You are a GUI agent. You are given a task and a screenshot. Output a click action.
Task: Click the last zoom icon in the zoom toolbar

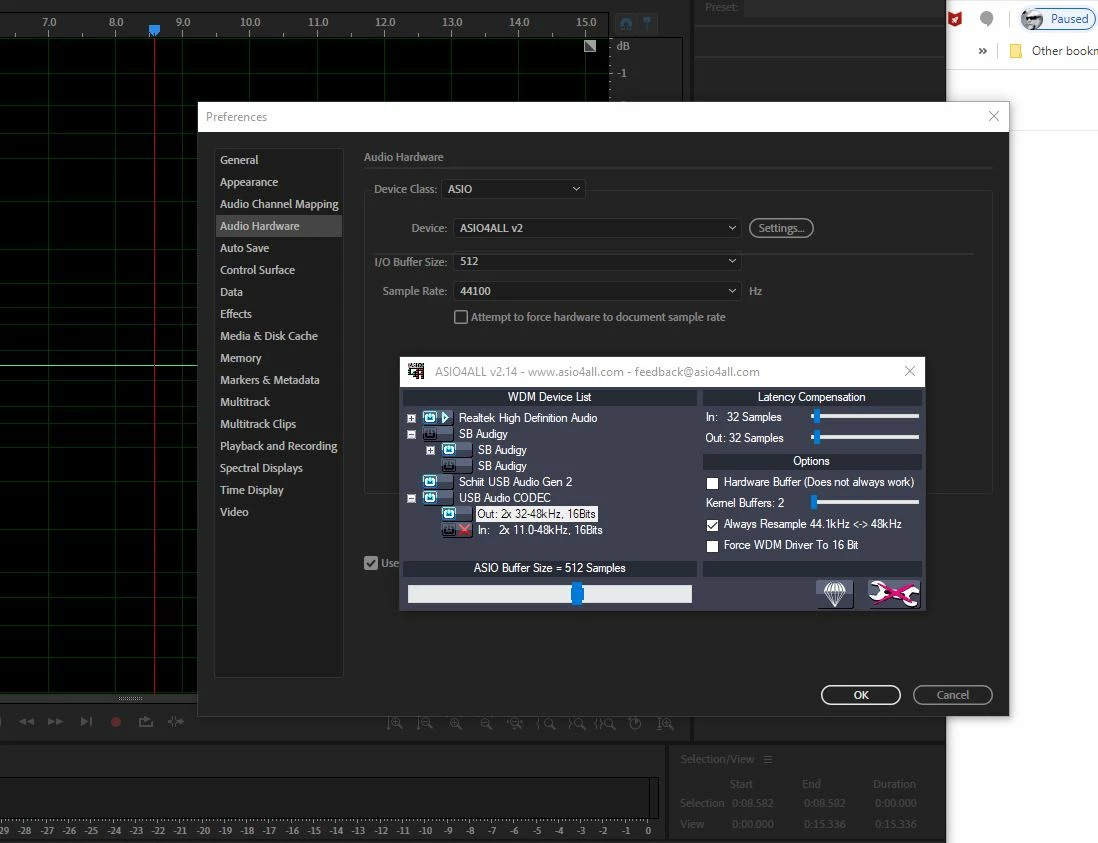(665, 723)
